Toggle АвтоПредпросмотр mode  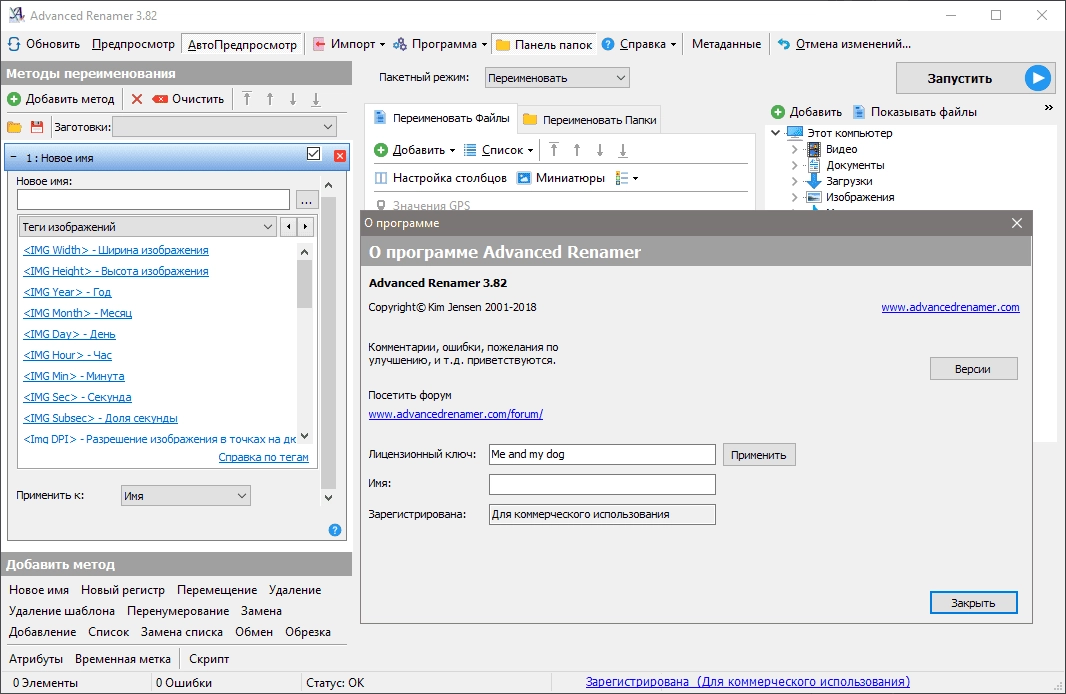(x=242, y=45)
